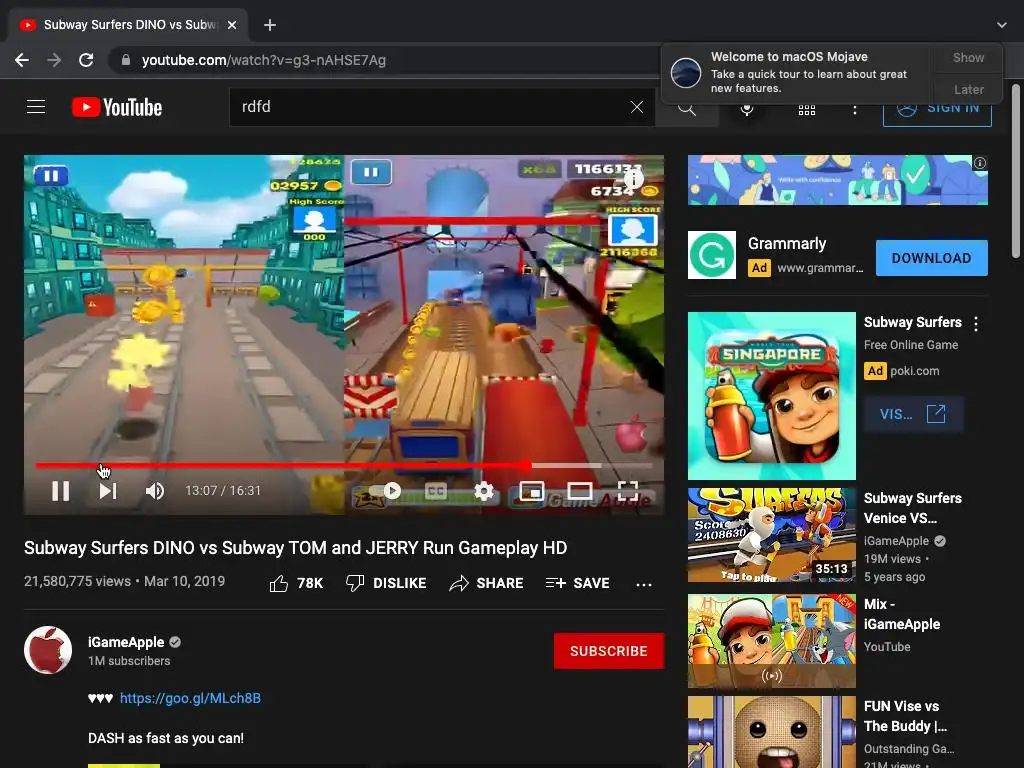Click the address bar with the YouTube URL
Viewport: 1024px width, 768px height.
point(385,60)
